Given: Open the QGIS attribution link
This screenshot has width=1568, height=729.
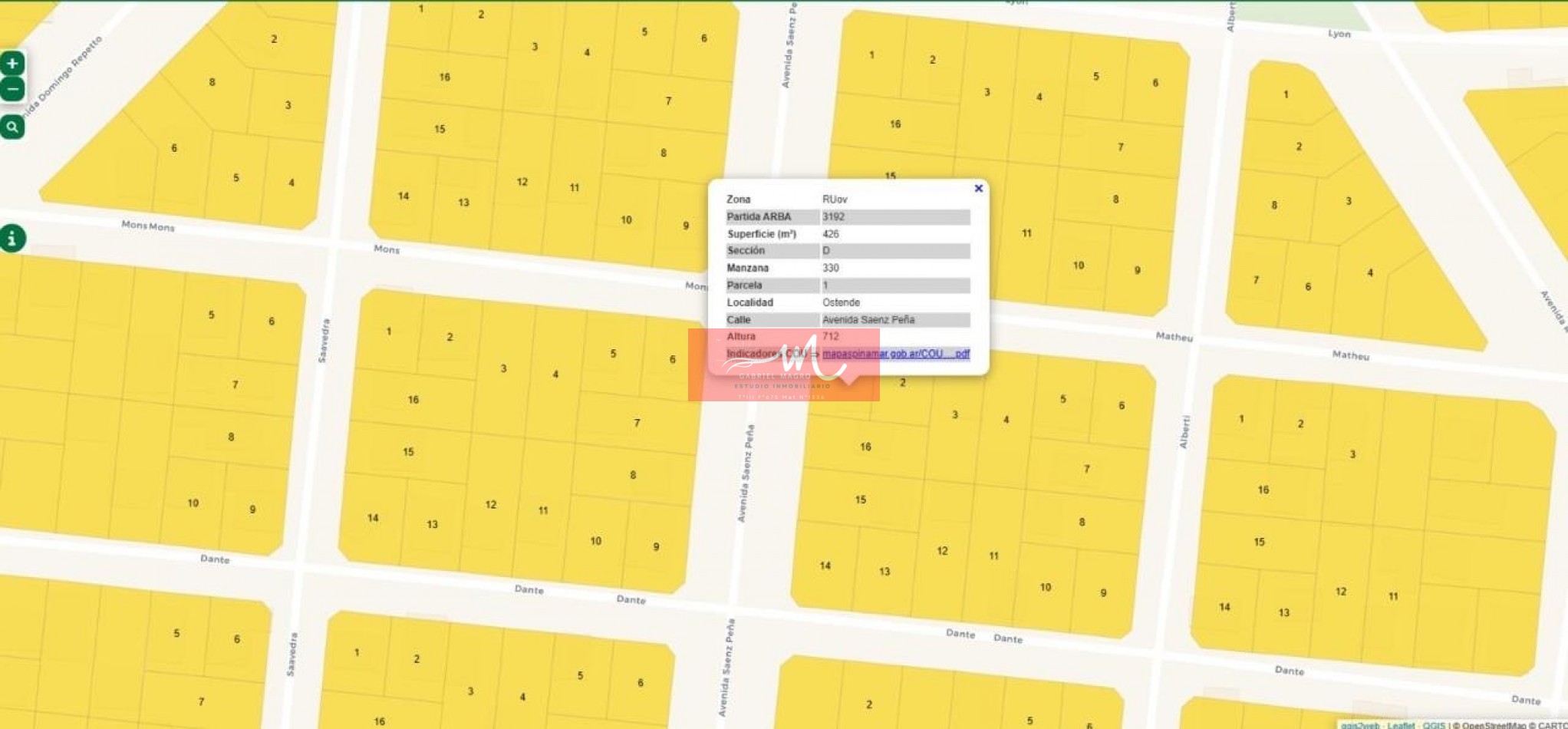Looking at the screenshot, I should pos(1433,724).
